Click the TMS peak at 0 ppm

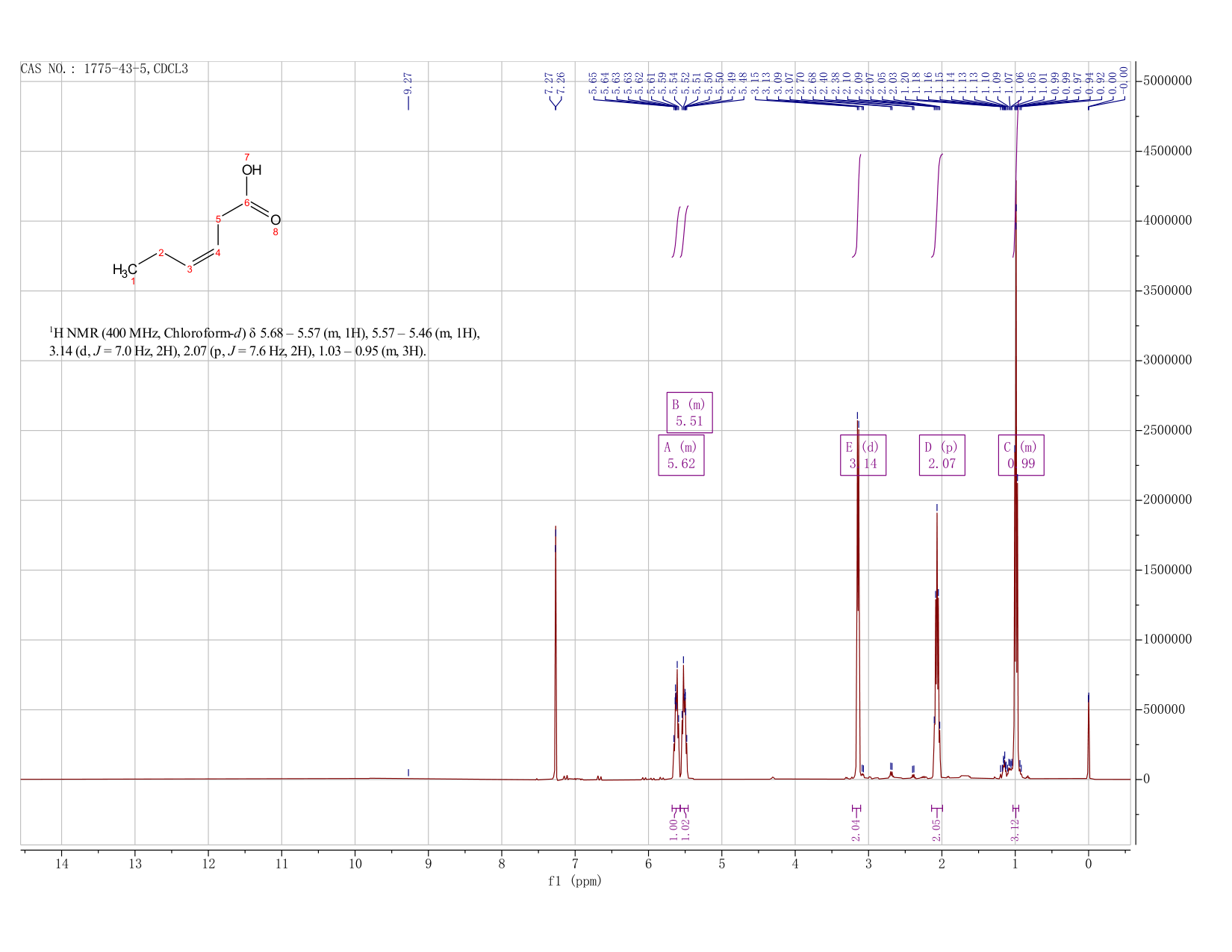tap(1089, 739)
